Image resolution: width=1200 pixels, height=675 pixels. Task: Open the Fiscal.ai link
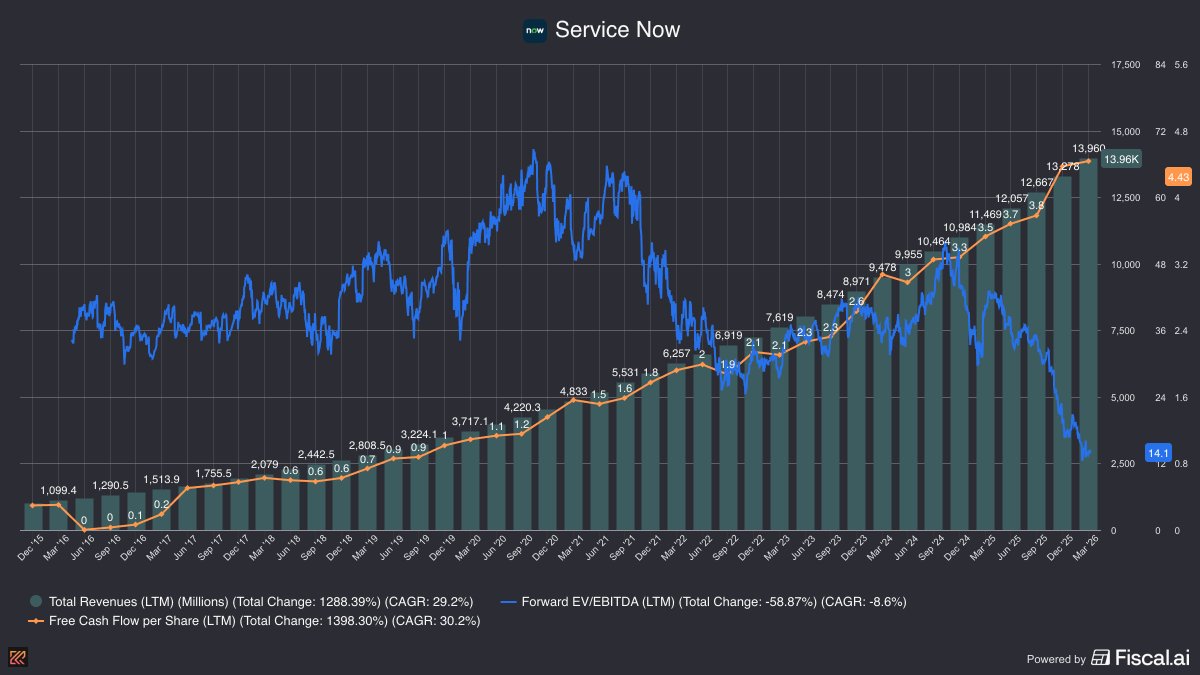coord(1140,657)
